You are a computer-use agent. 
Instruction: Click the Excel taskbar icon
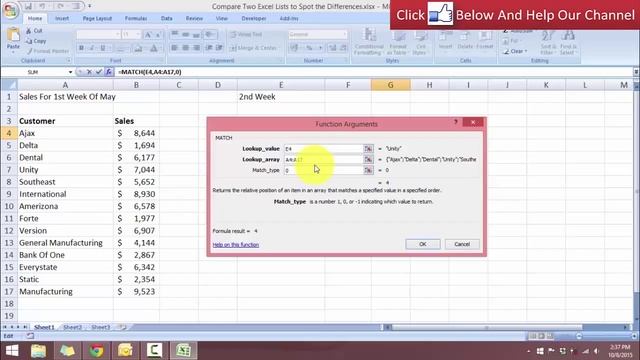[x=183, y=351]
